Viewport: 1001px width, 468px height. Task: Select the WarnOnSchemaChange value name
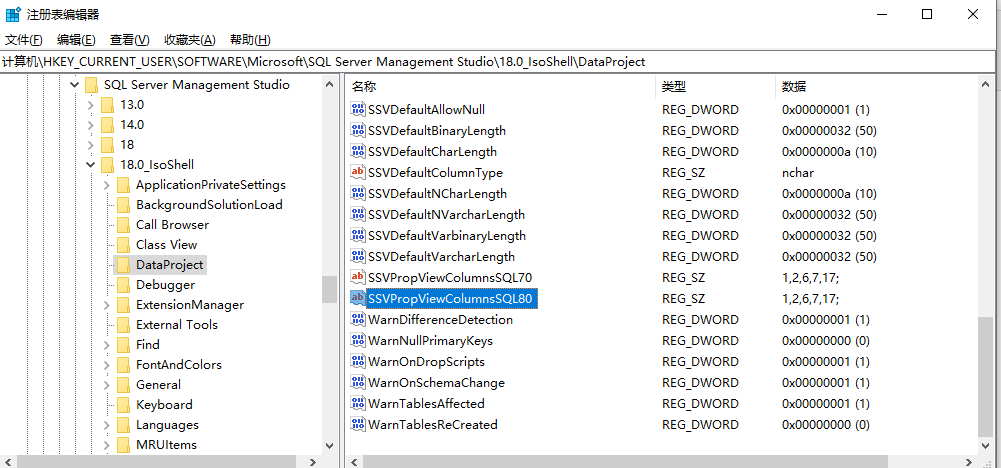(x=436, y=382)
